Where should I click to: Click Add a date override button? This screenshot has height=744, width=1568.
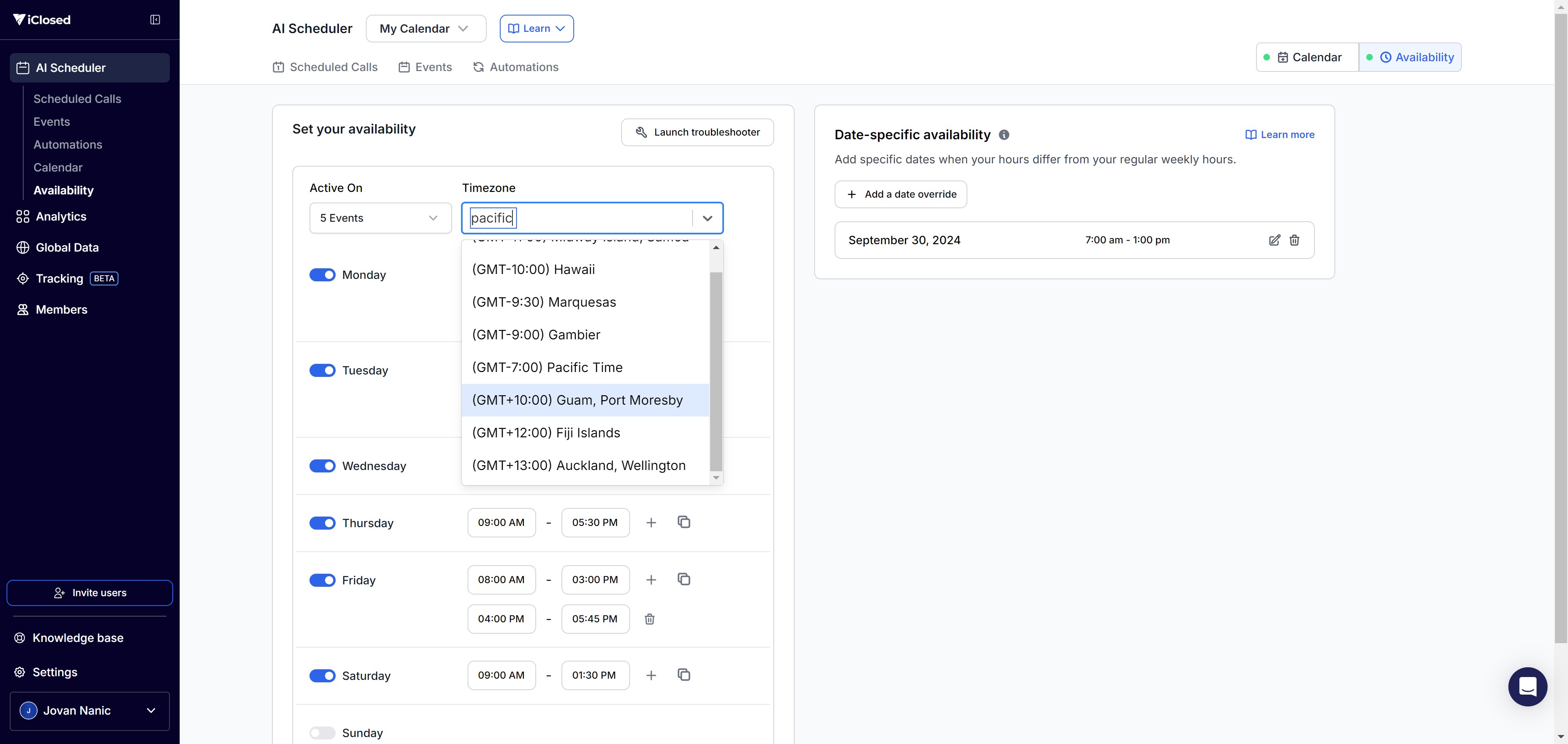(x=900, y=194)
